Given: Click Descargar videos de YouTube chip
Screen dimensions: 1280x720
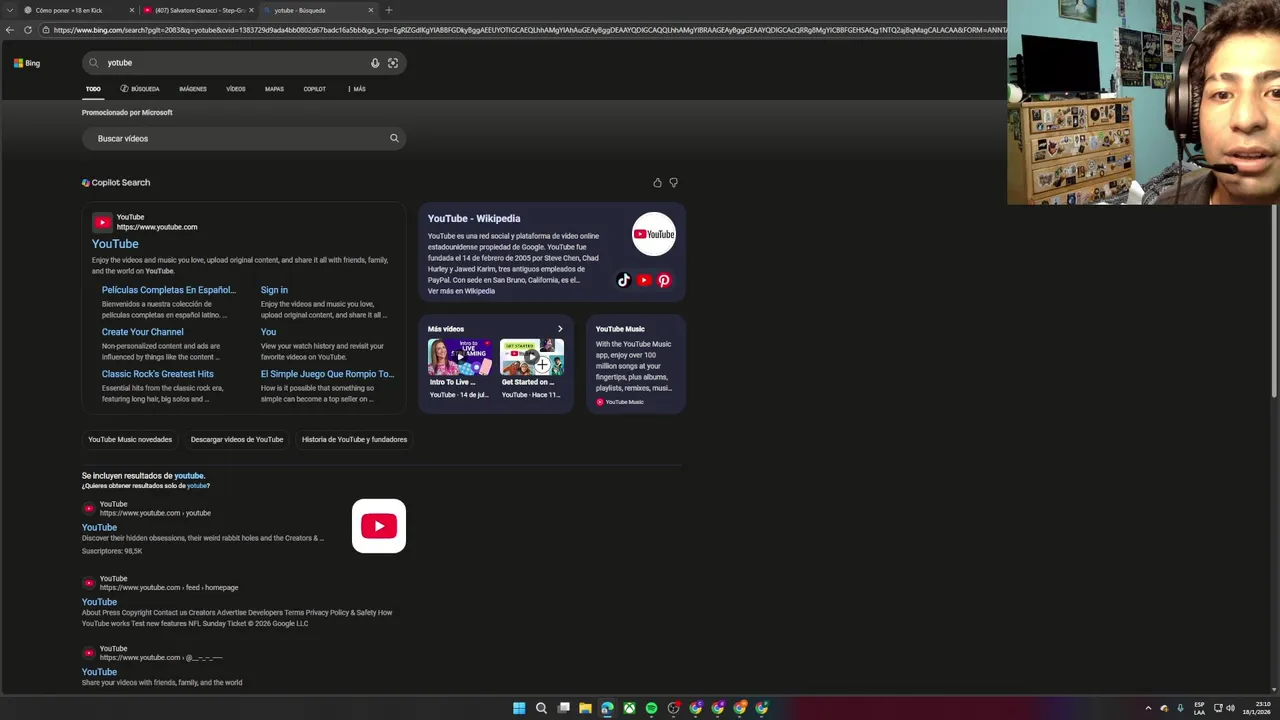Looking at the screenshot, I should coord(237,439).
